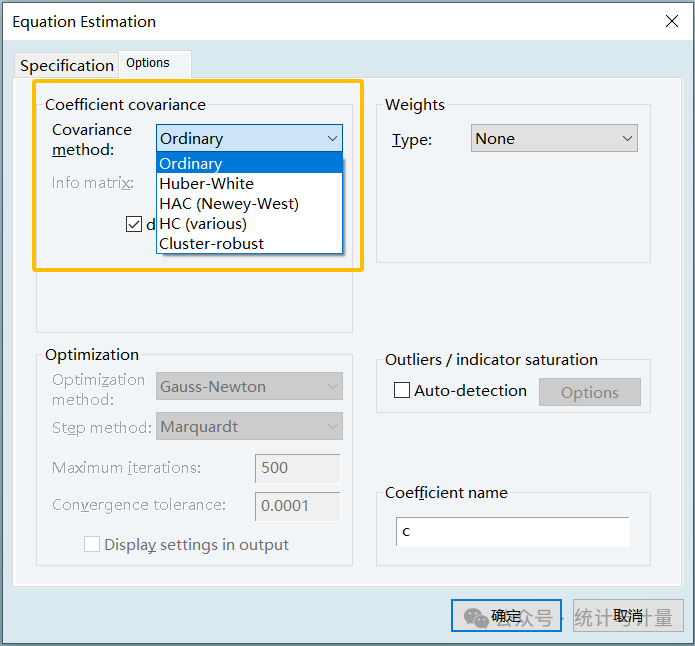Viewport: 695px width, 646px height.
Task: Toggle the d.f. adjustment checkbox
Action: click(x=133, y=224)
